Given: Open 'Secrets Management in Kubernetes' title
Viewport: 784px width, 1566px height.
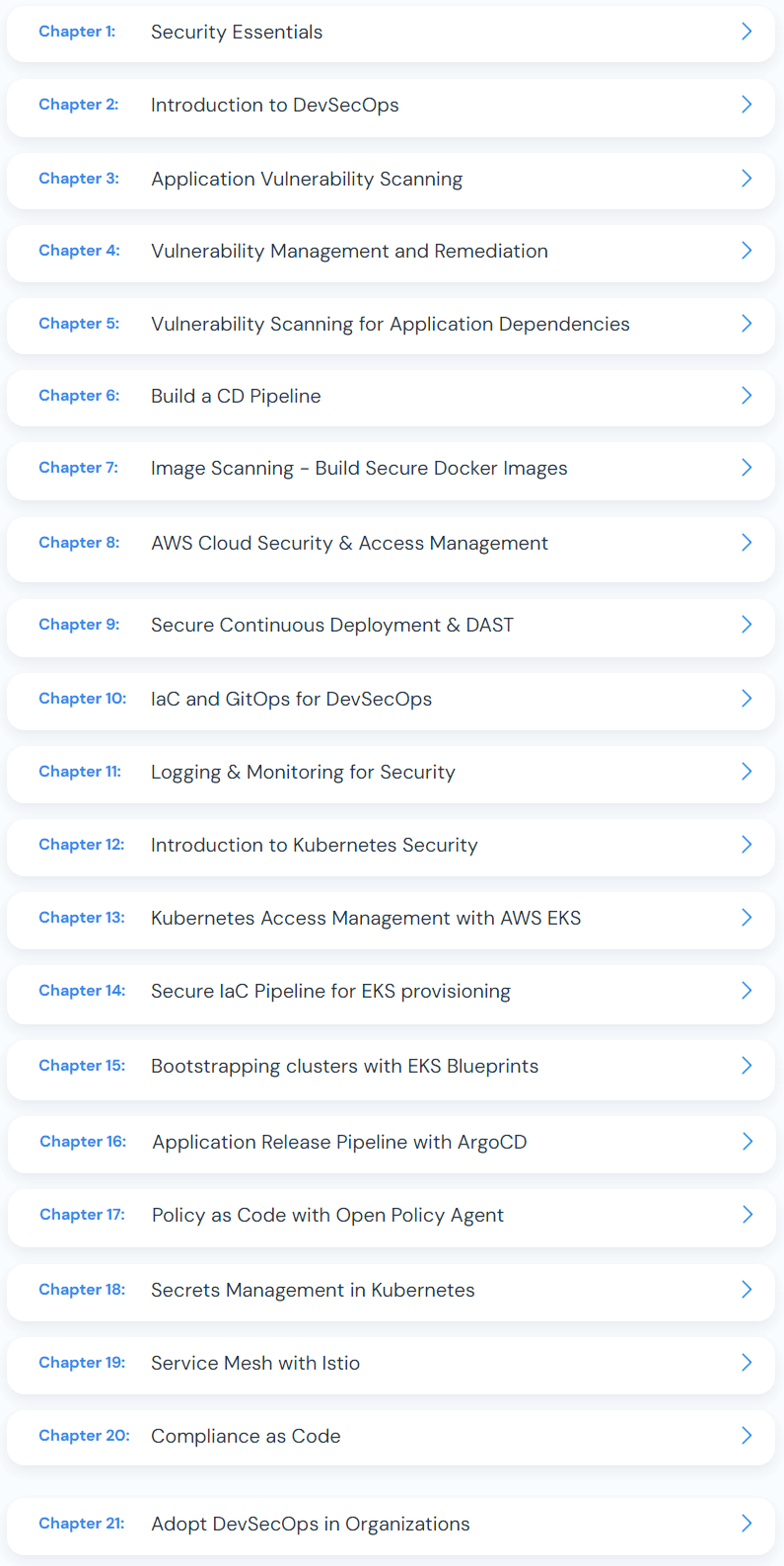Looking at the screenshot, I should pos(313,1290).
